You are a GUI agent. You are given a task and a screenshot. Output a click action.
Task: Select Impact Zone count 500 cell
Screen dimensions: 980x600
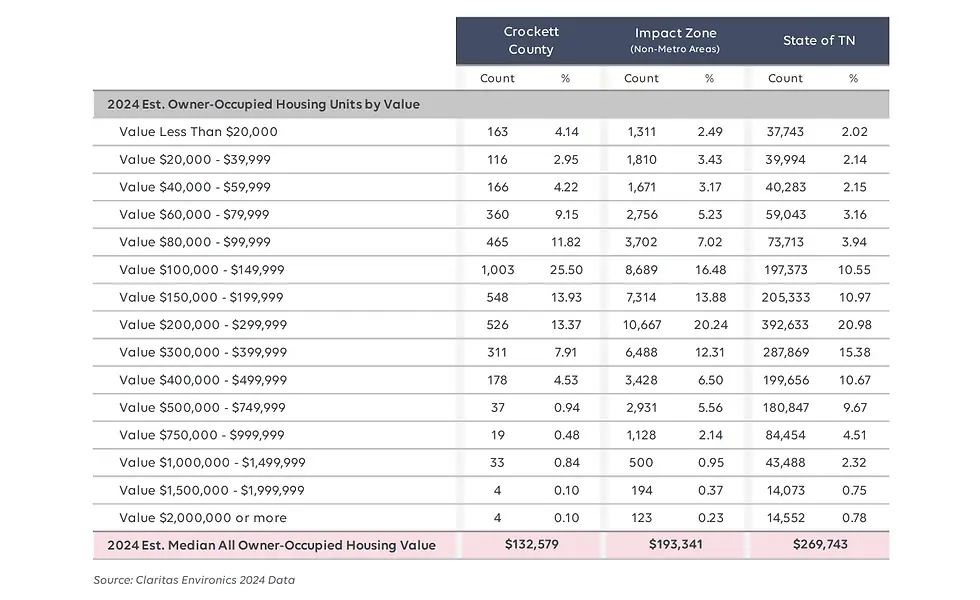coord(641,462)
